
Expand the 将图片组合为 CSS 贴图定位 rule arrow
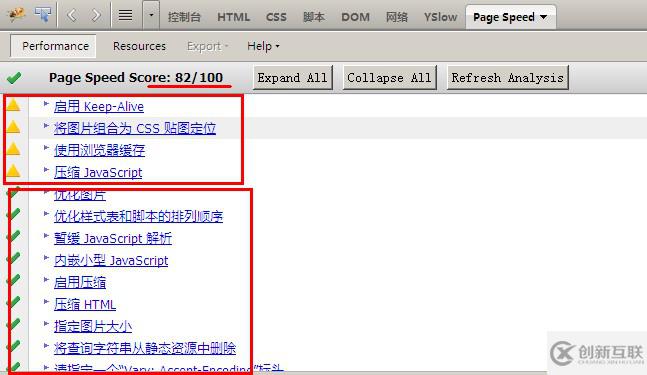[46, 125]
